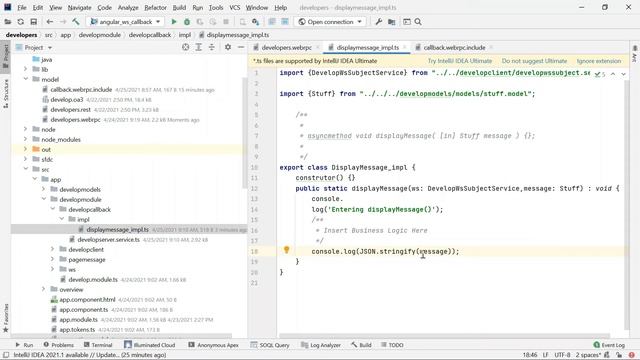
Task: Open Project panel gear options
Action: point(228,47)
